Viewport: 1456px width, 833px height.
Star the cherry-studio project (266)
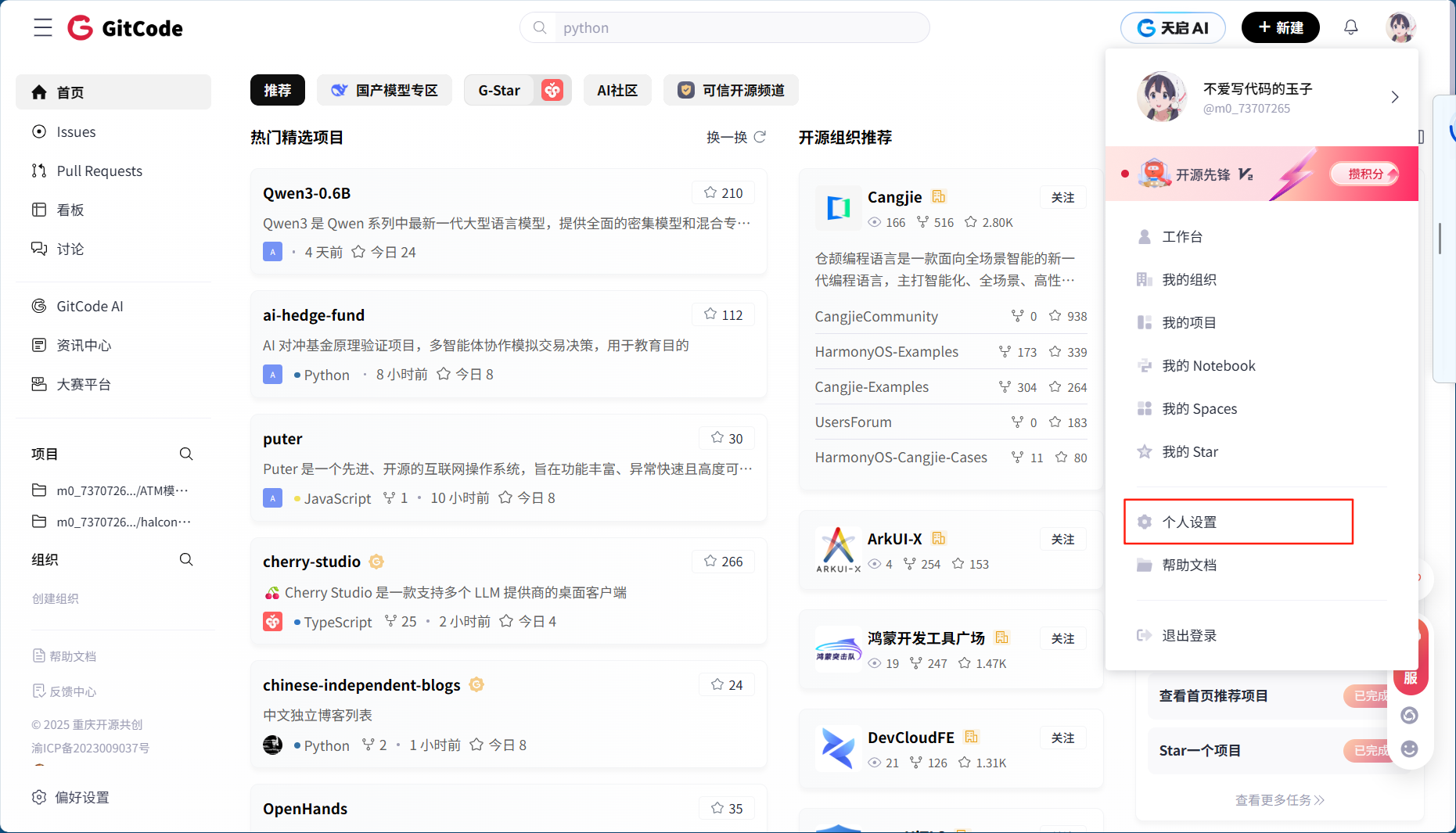(x=723, y=561)
